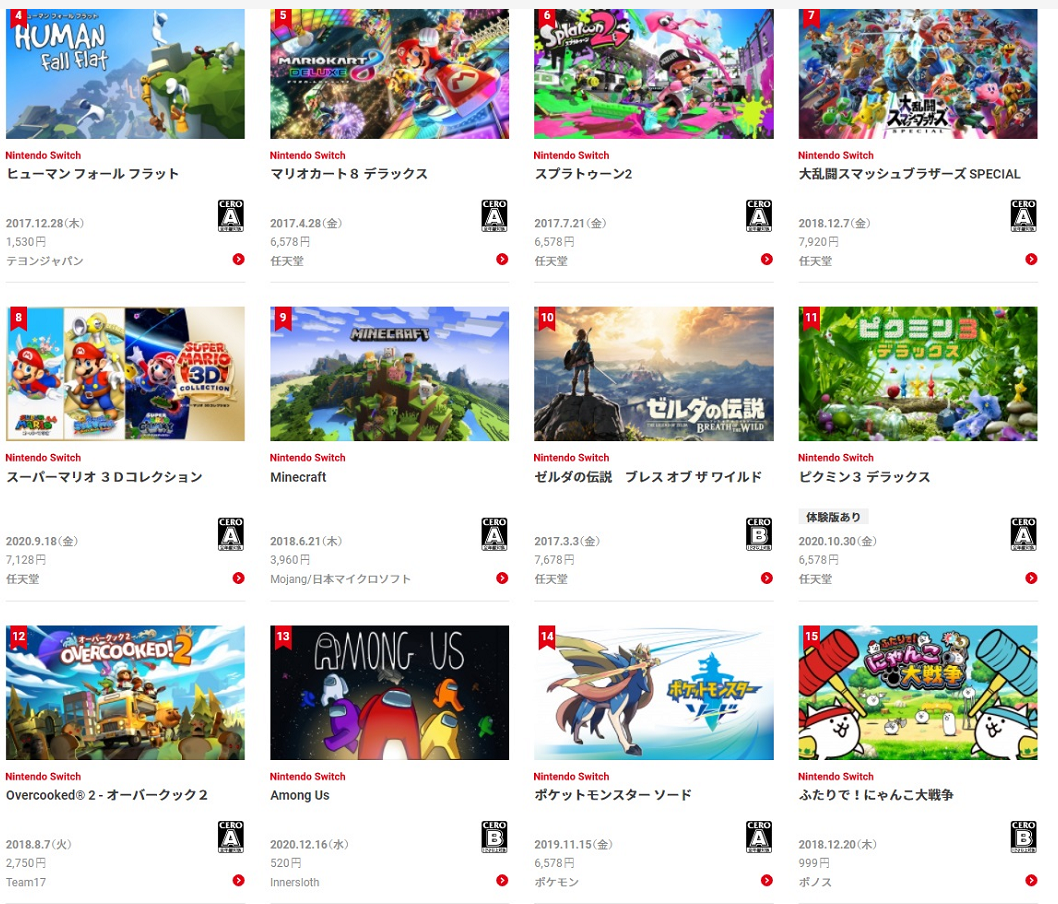
Task: Click the ゼルダの伝説 ブレス オブ ザ ワイルド title
Action: (648, 477)
